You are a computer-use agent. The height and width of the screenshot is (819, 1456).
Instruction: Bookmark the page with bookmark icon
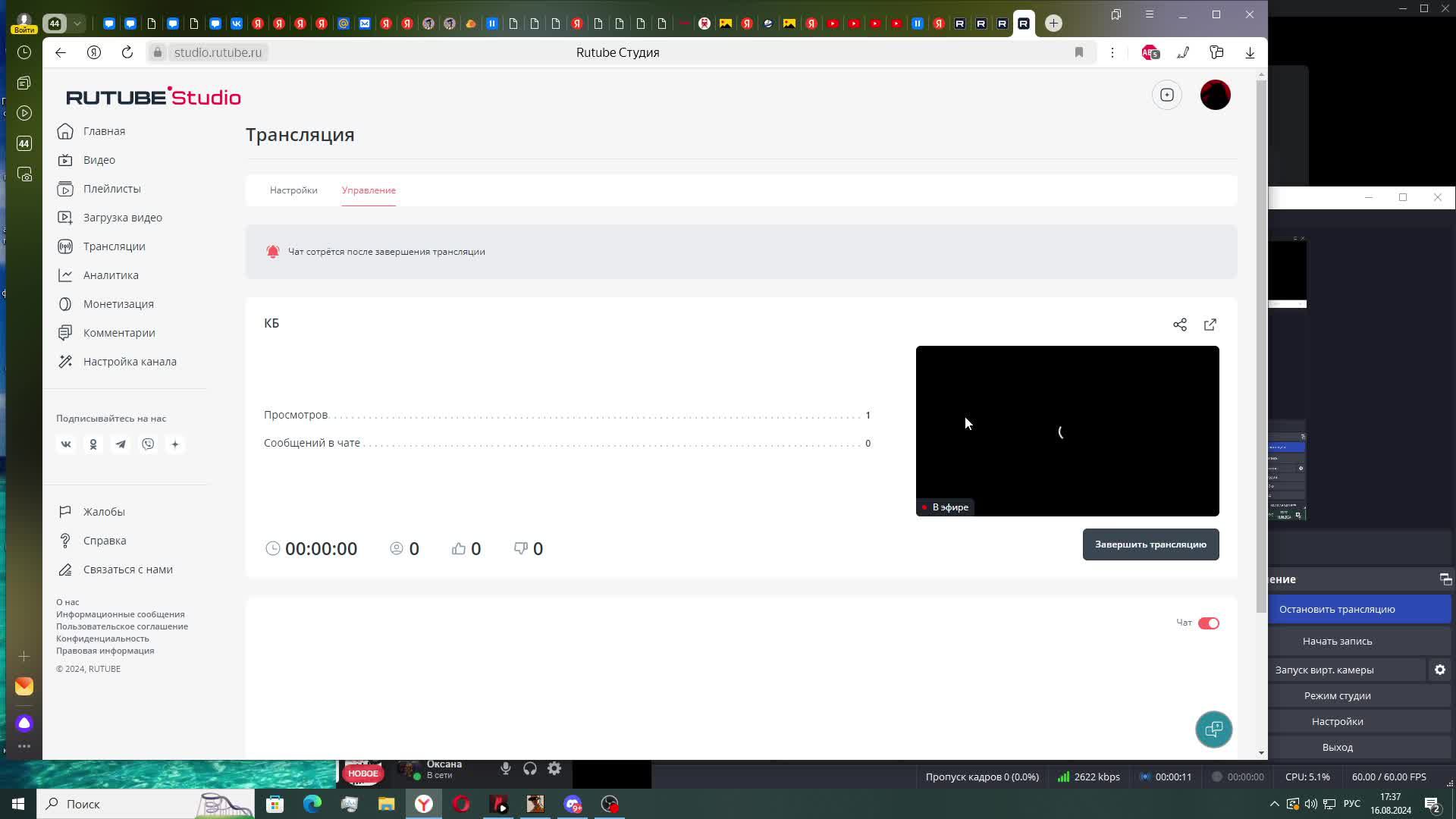pyautogui.click(x=1079, y=52)
